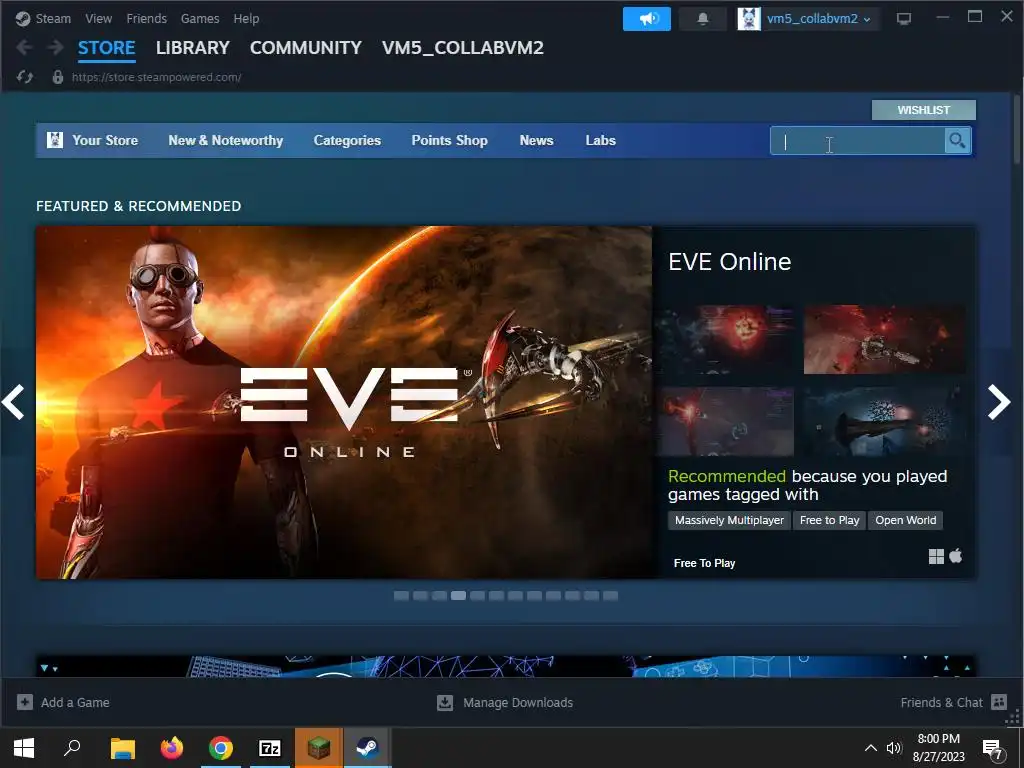Click the Steam logo in menu bar
Image resolution: width=1024 pixels, height=768 pixels.
23,18
